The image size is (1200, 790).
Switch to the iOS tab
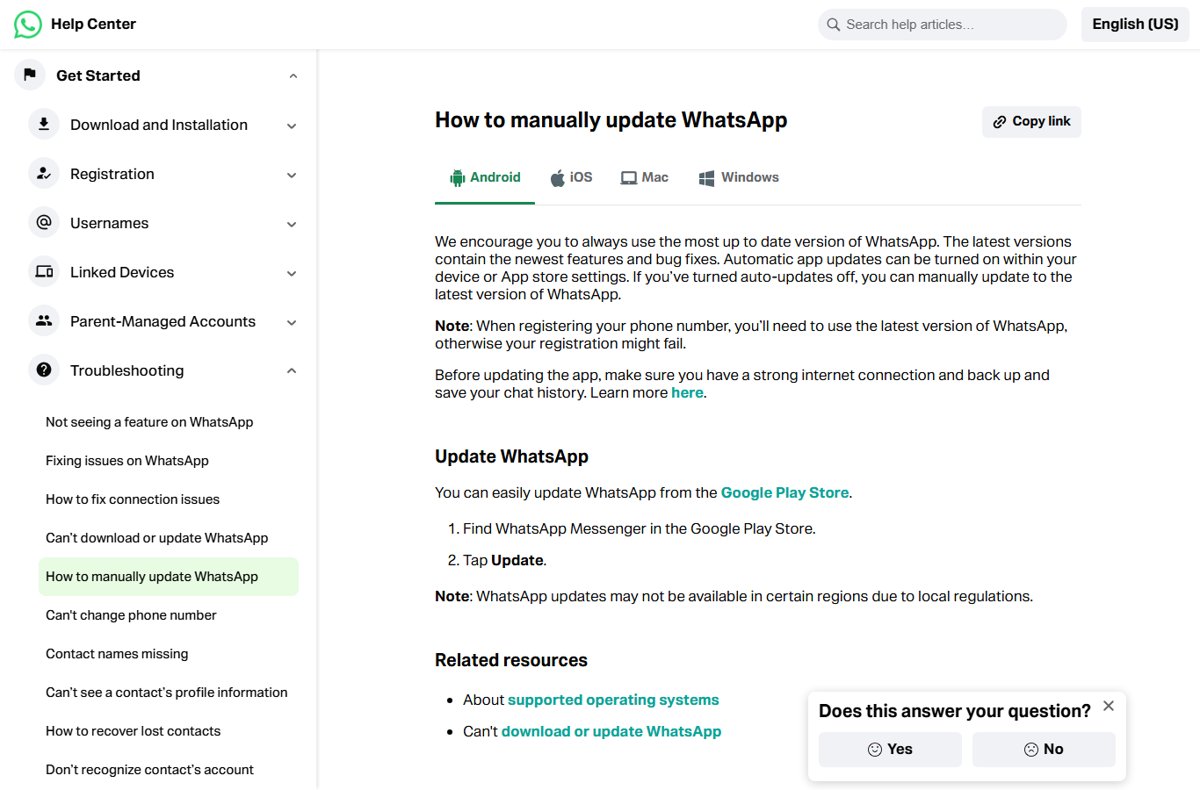(571, 178)
